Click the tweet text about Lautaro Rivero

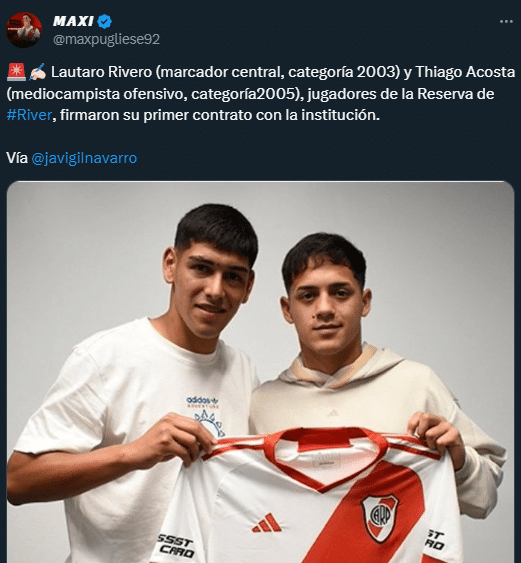pyautogui.click(x=261, y=94)
